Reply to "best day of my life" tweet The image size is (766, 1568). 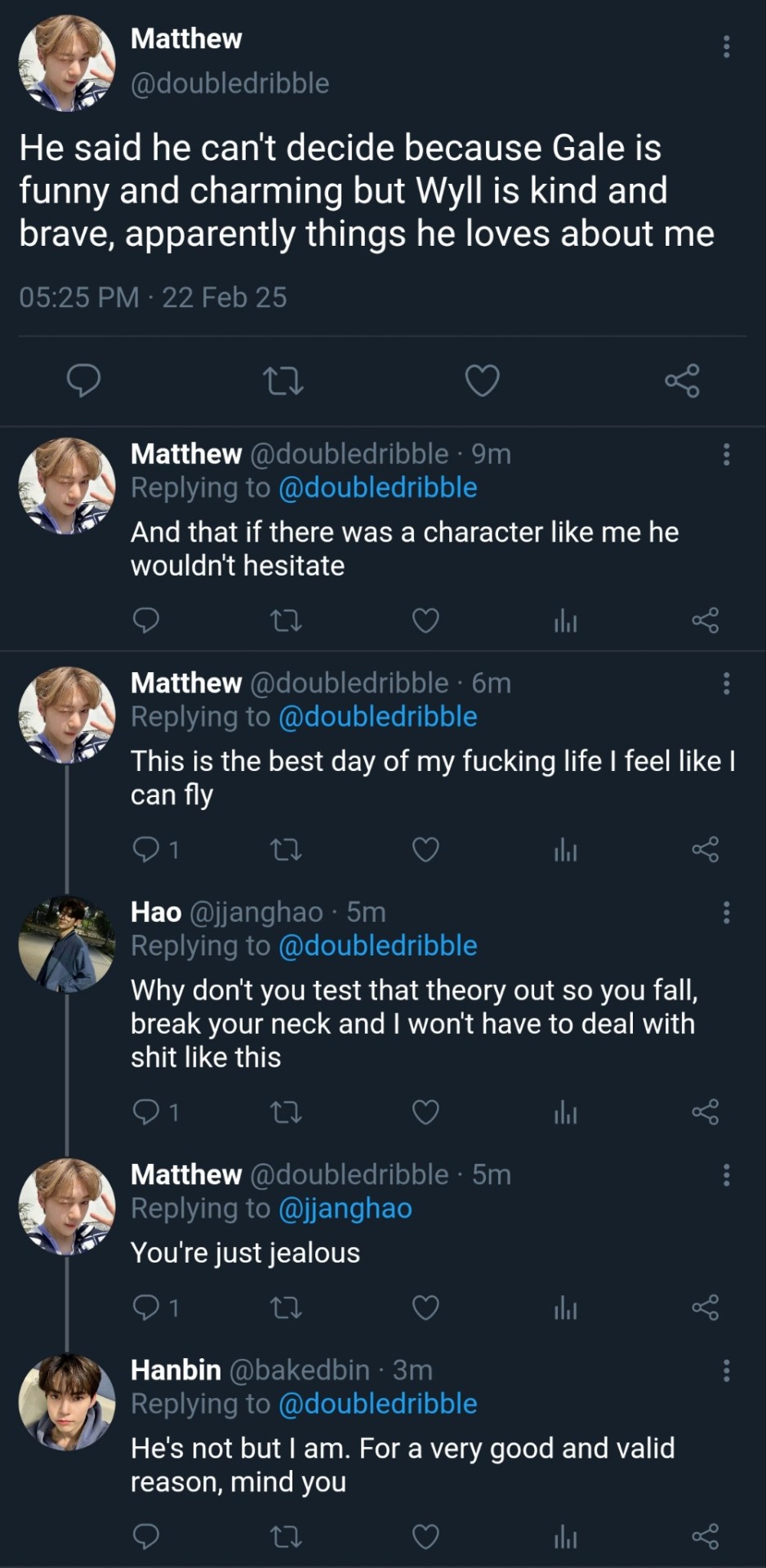click(146, 850)
